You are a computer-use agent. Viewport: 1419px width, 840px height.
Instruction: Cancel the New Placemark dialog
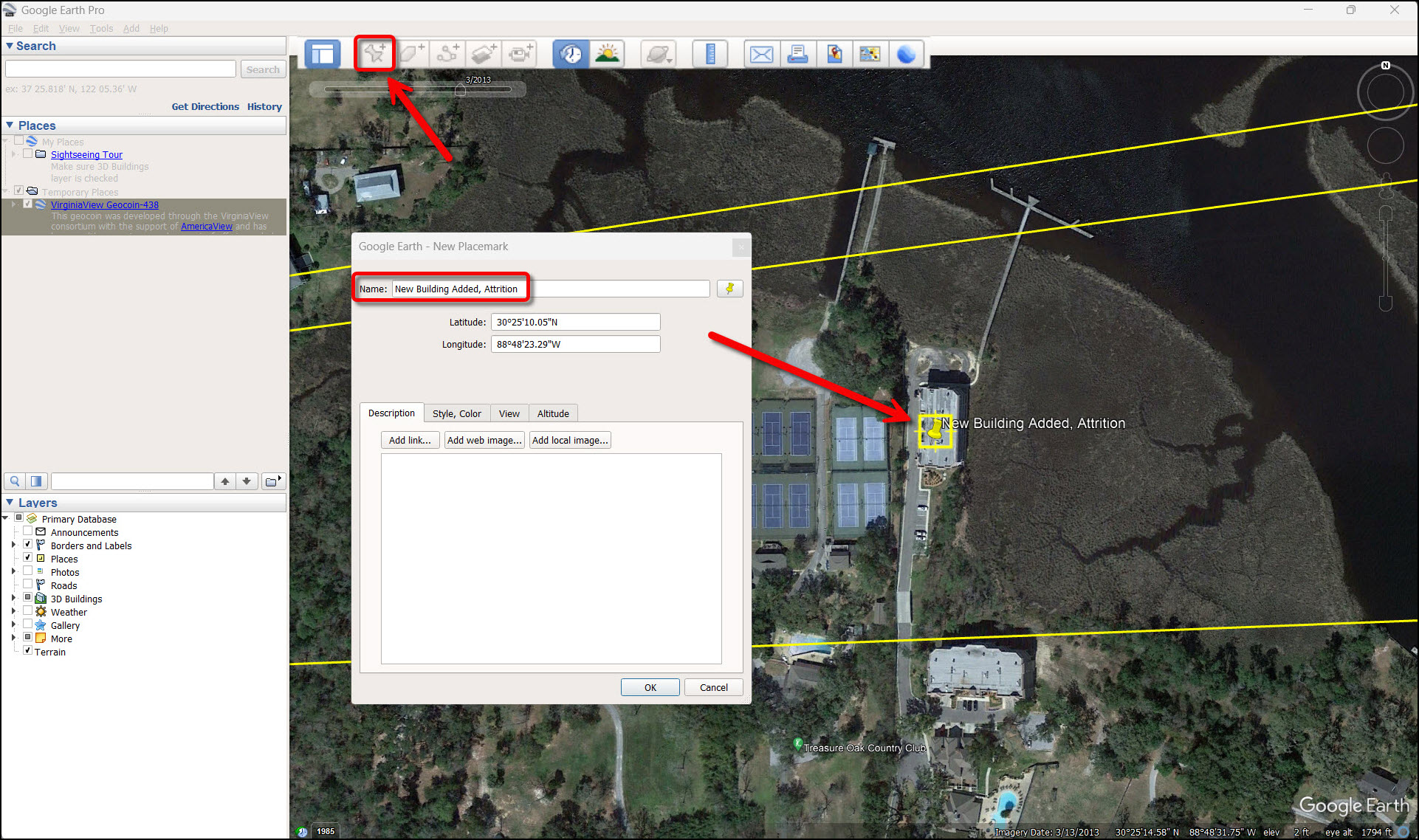tap(713, 687)
